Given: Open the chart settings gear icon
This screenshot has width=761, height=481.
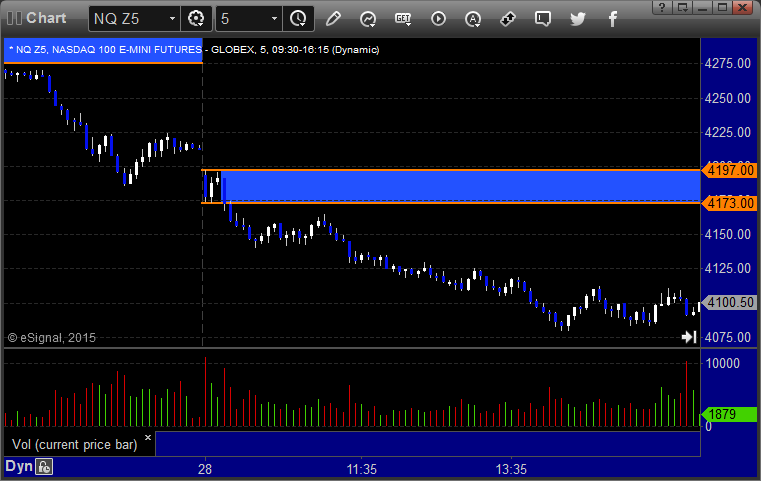Looking at the screenshot, I should pos(196,19).
